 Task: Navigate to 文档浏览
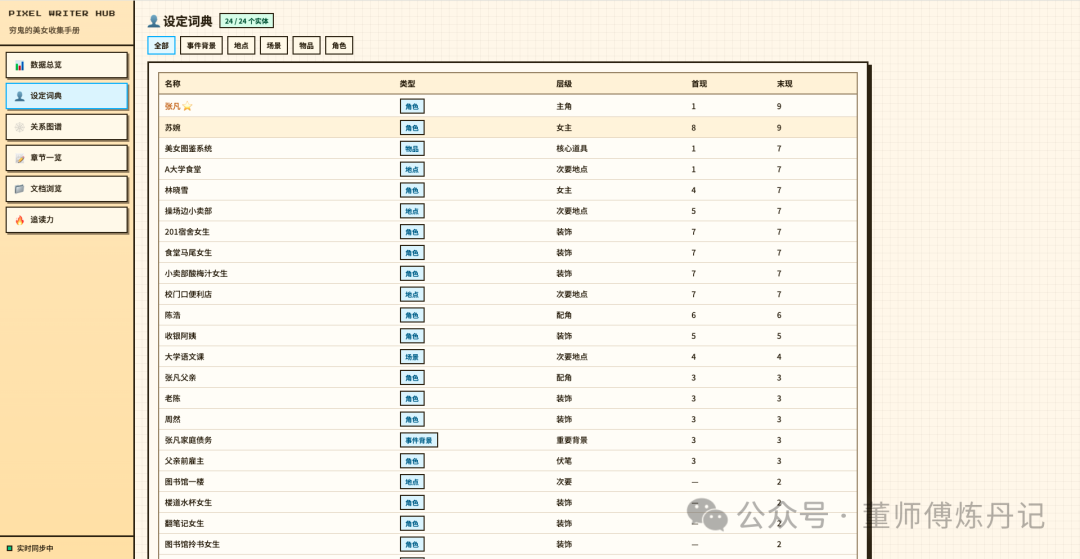tap(67, 189)
